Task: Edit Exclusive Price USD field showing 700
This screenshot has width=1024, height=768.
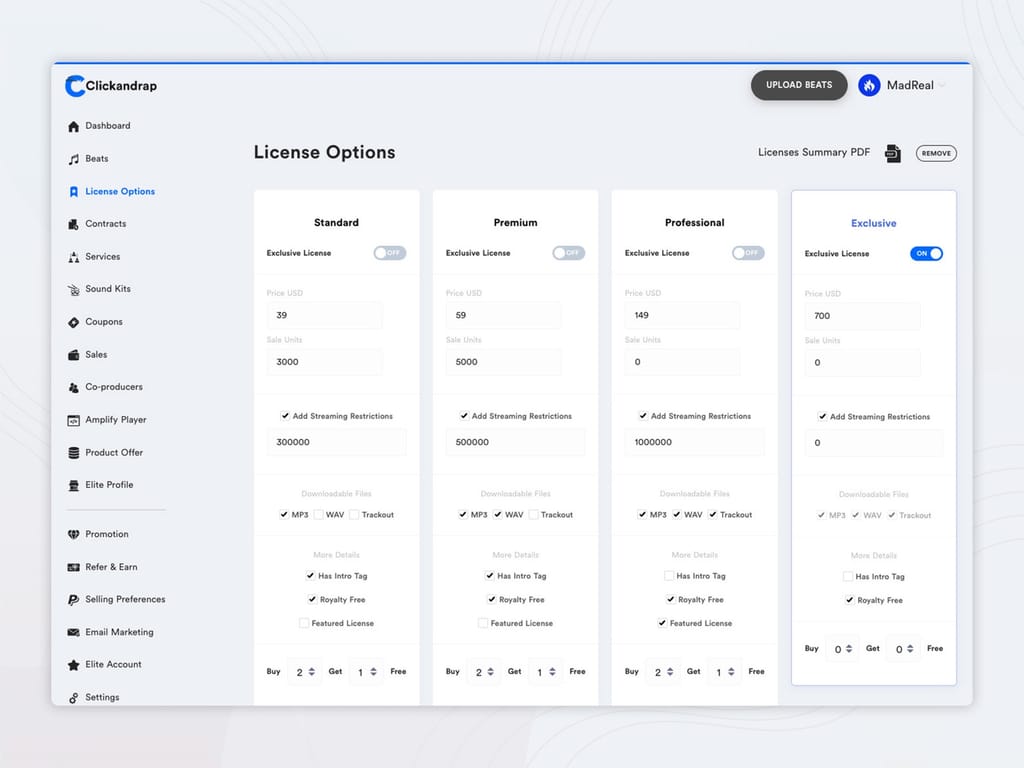Action: click(863, 316)
